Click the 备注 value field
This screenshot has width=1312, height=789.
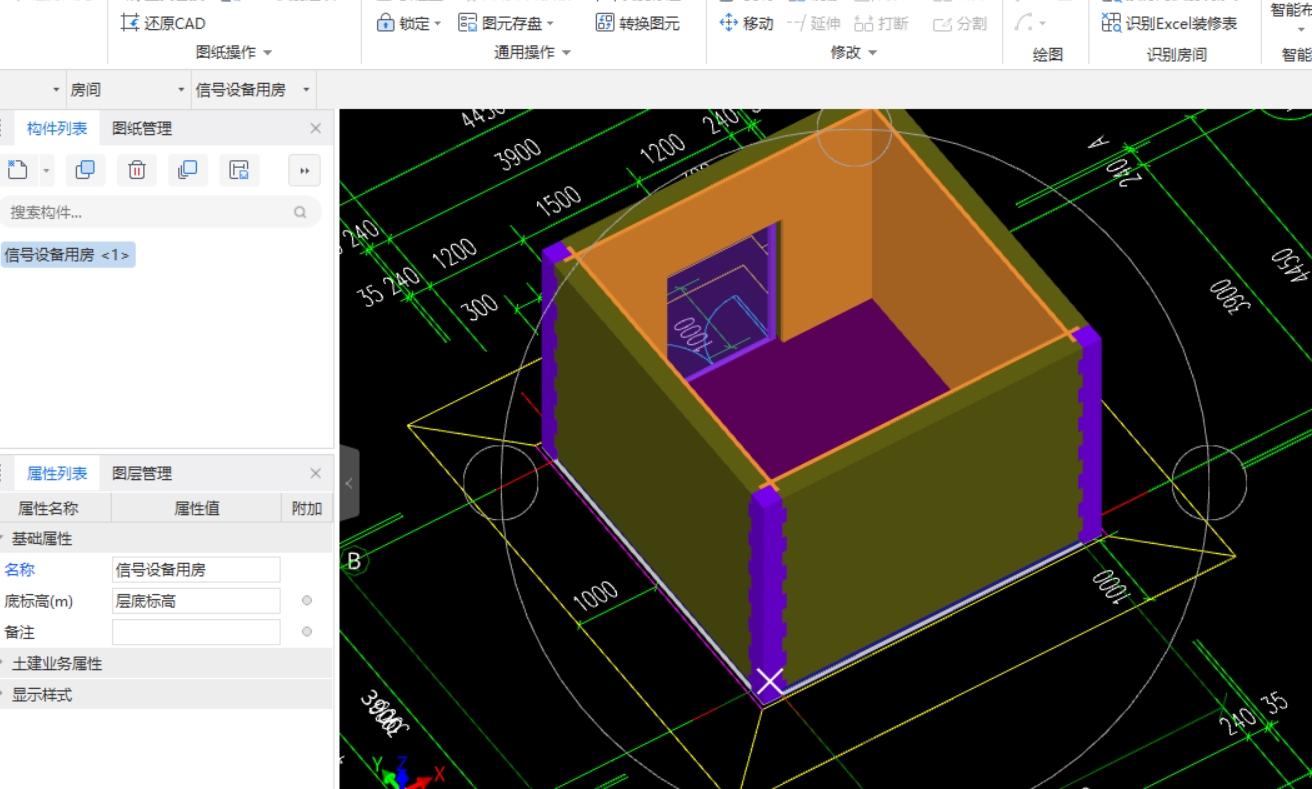point(196,632)
